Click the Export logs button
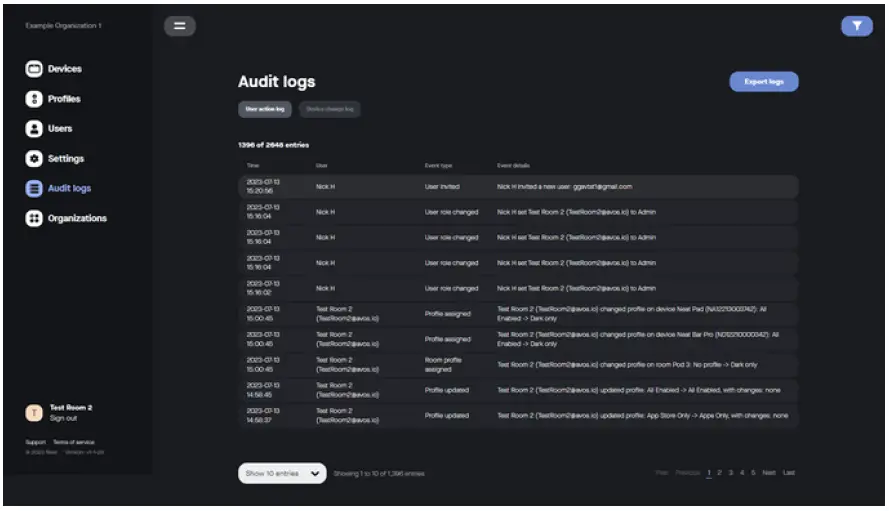 tap(764, 82)
